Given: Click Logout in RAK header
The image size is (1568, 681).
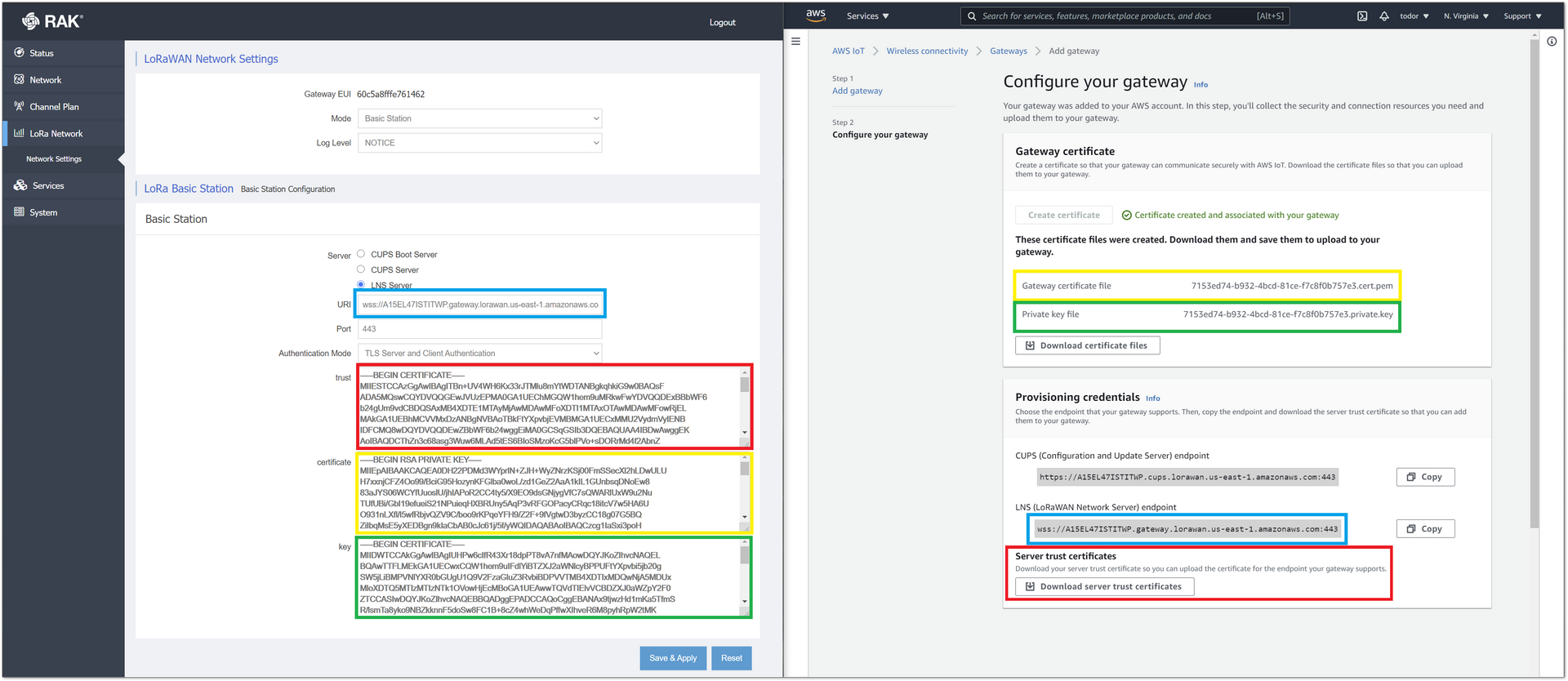Looking at the screenshot, I should 723,22.
